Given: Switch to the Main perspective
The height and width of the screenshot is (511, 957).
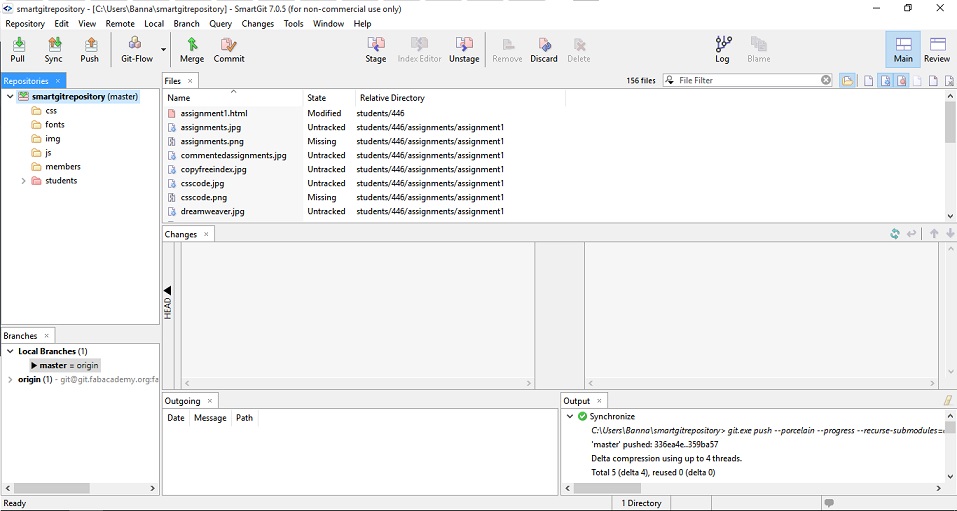Looking at the screenshot, I should pos(903,49).
